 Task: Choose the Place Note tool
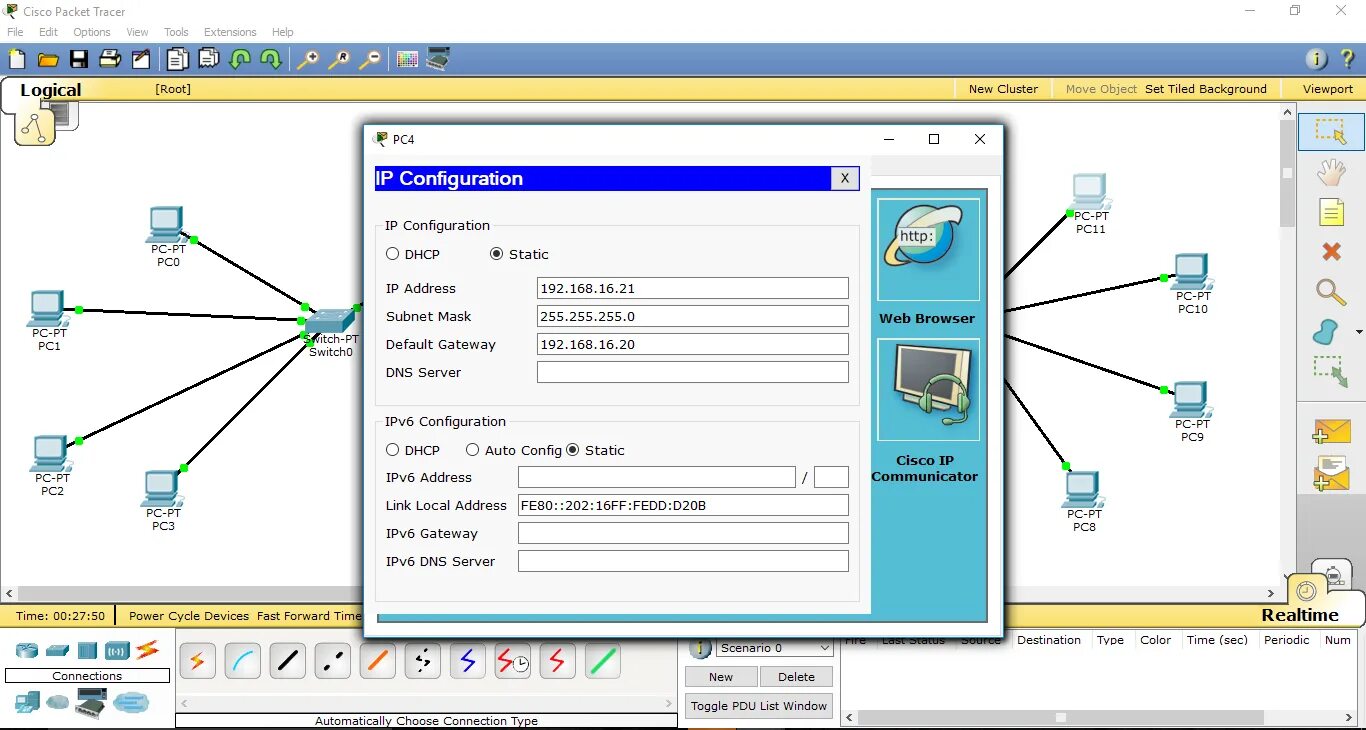pyautogui.click(x=1331, y=212)
